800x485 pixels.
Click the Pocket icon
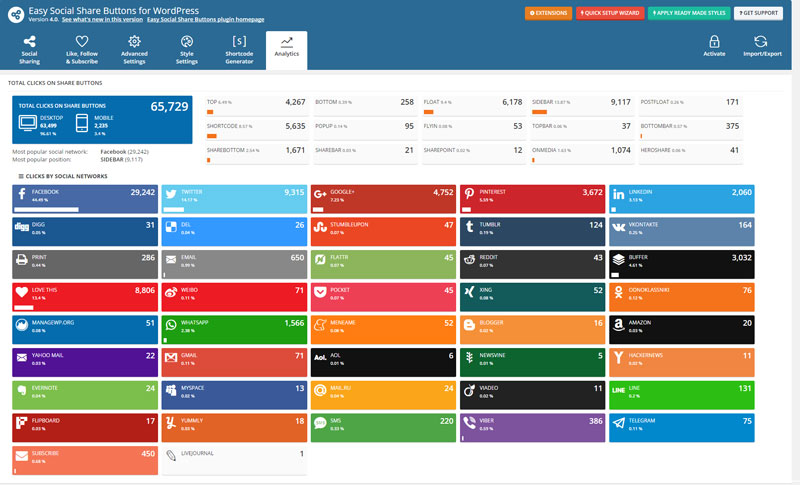320,292
